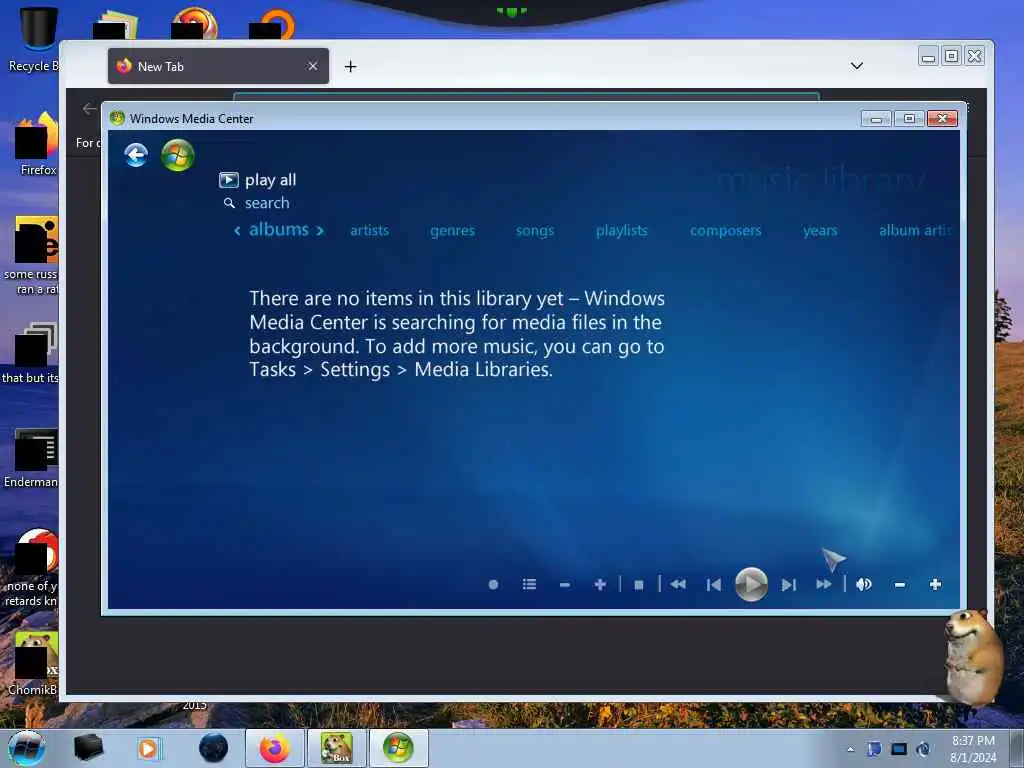Switch to the composers category

[726, 231]
